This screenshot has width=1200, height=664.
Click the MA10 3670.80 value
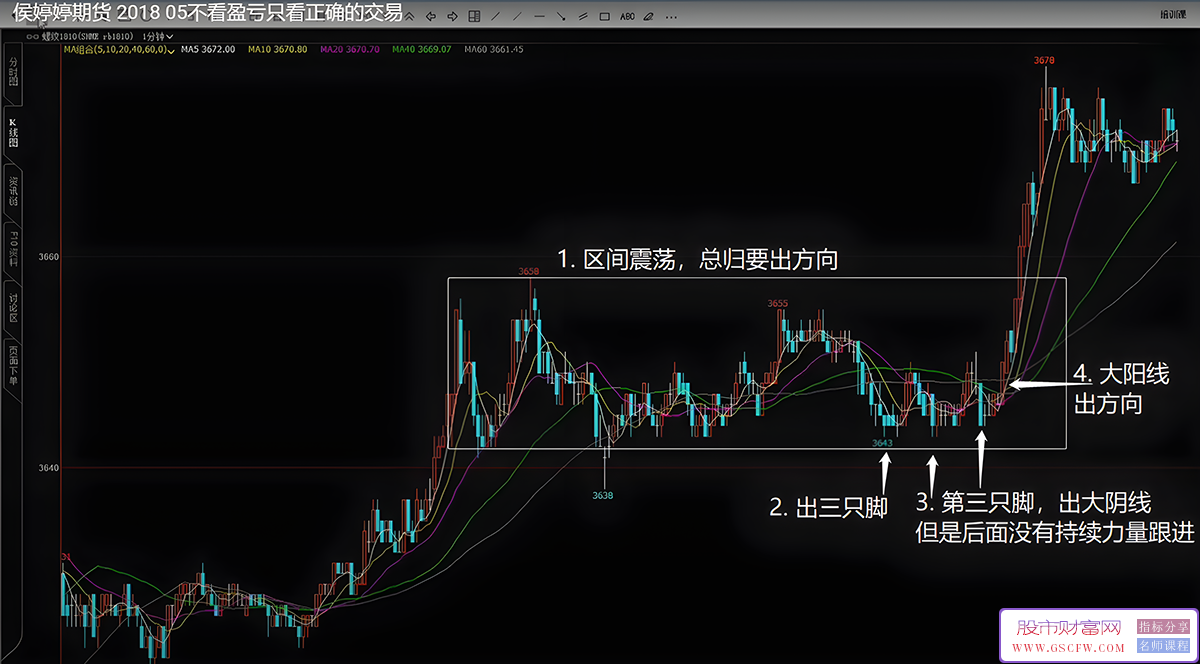pos(277,49)
